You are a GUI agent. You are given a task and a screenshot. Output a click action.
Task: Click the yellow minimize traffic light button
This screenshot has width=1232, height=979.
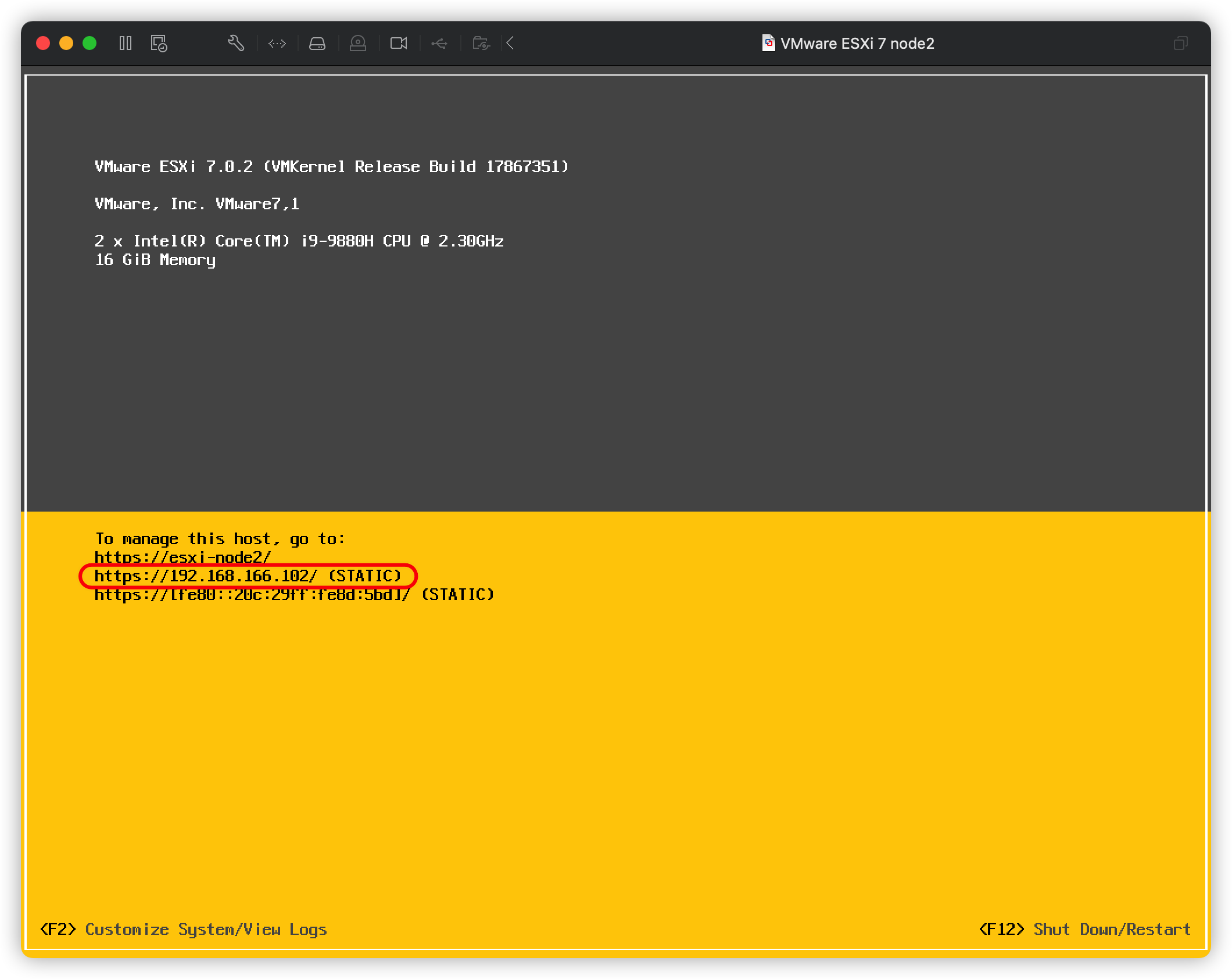click(x=65, y=42)
